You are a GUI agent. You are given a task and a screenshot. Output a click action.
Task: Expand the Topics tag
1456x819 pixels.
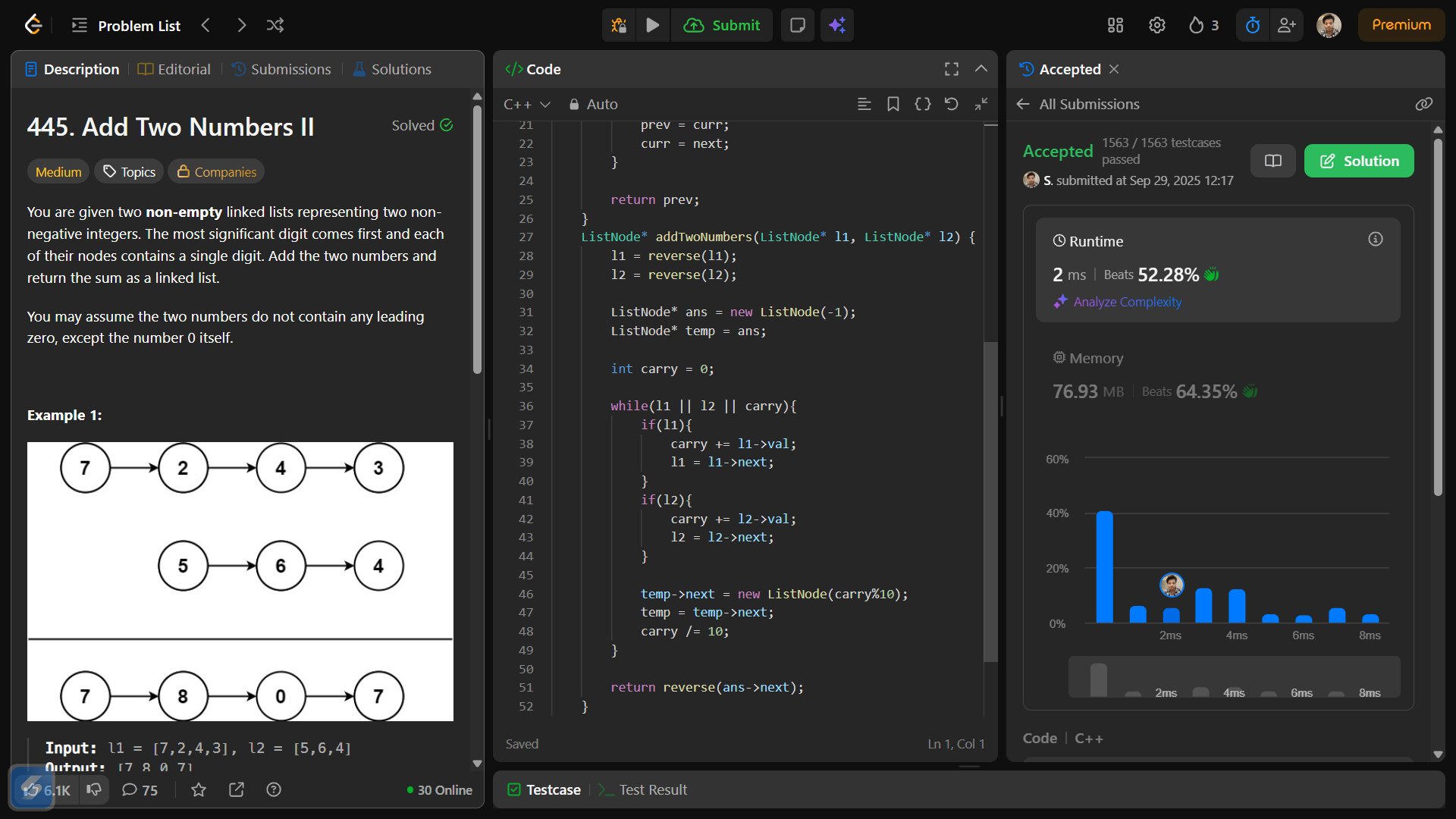tap(129, 172)
